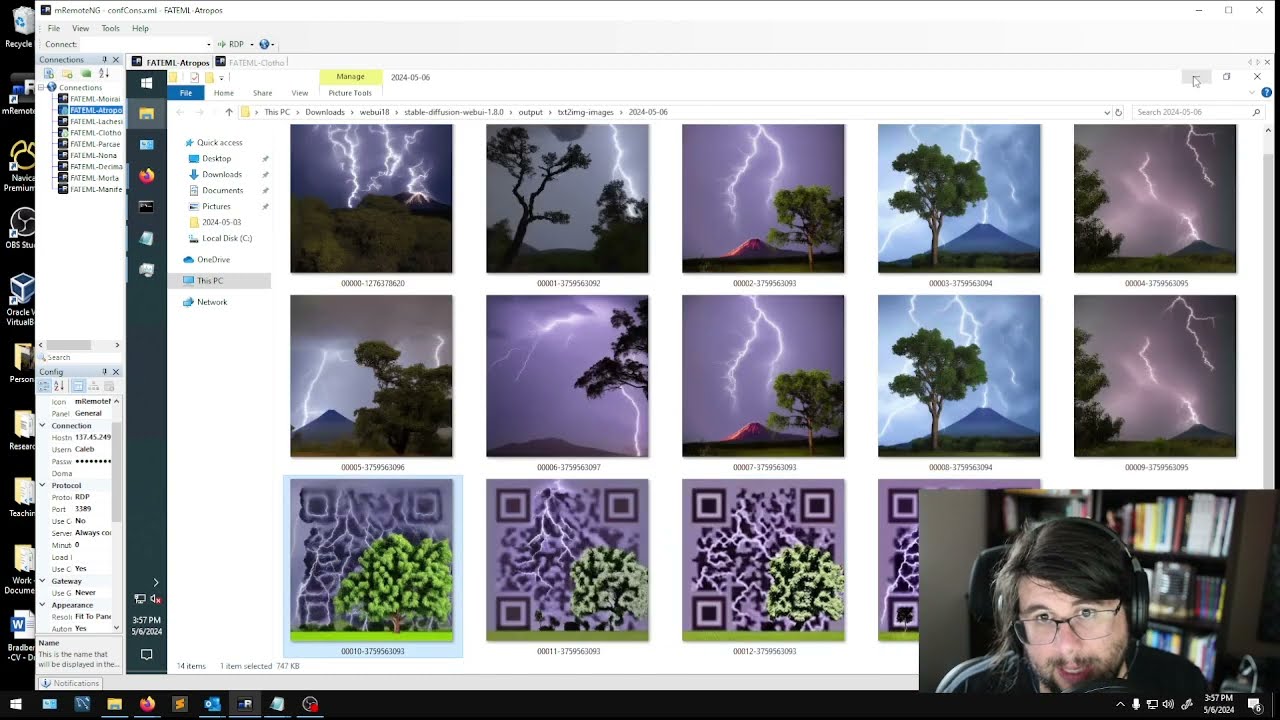Click the New Folder icon in Connections toolbar

tap(67, 74)
